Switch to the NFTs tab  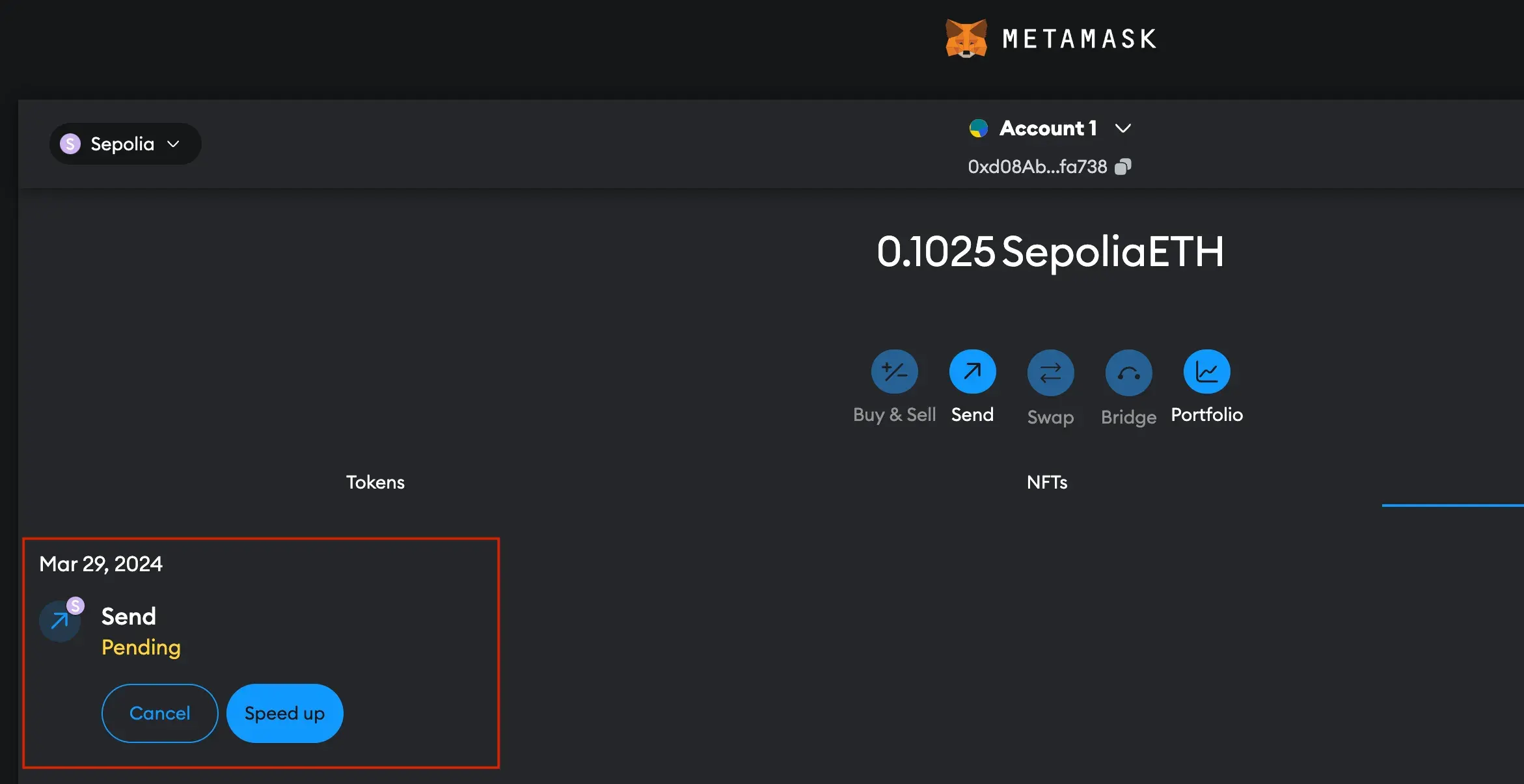coord(1047,482)
